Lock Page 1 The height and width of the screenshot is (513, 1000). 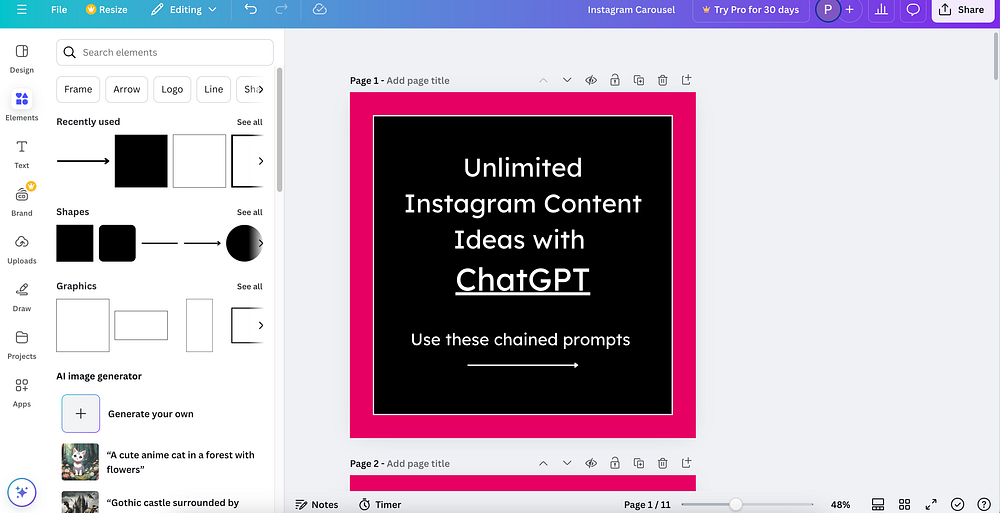pyautogui.click(x=615, y=80)
